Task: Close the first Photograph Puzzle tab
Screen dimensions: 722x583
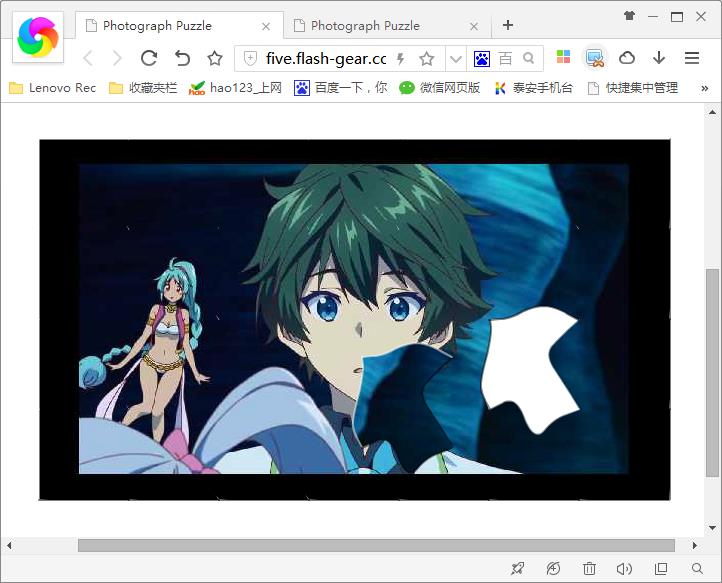Action: [x=266, y=27]
